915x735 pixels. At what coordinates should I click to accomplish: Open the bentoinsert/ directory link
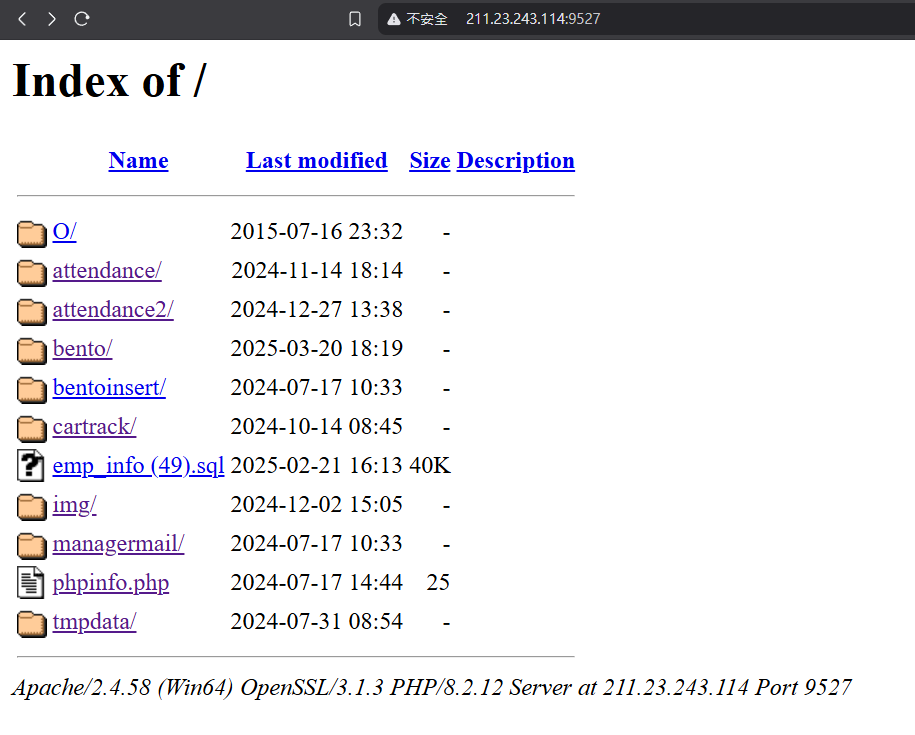pos(109,388)
